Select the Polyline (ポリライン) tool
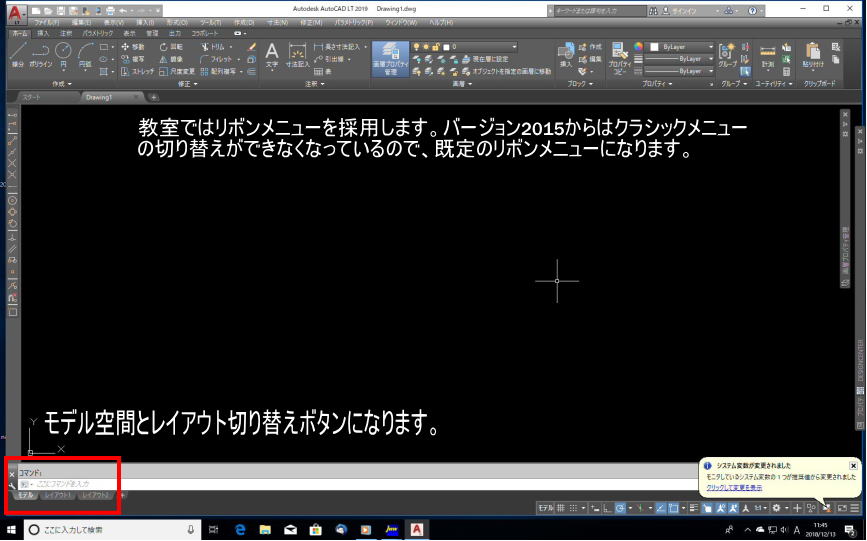 point(41,55)
